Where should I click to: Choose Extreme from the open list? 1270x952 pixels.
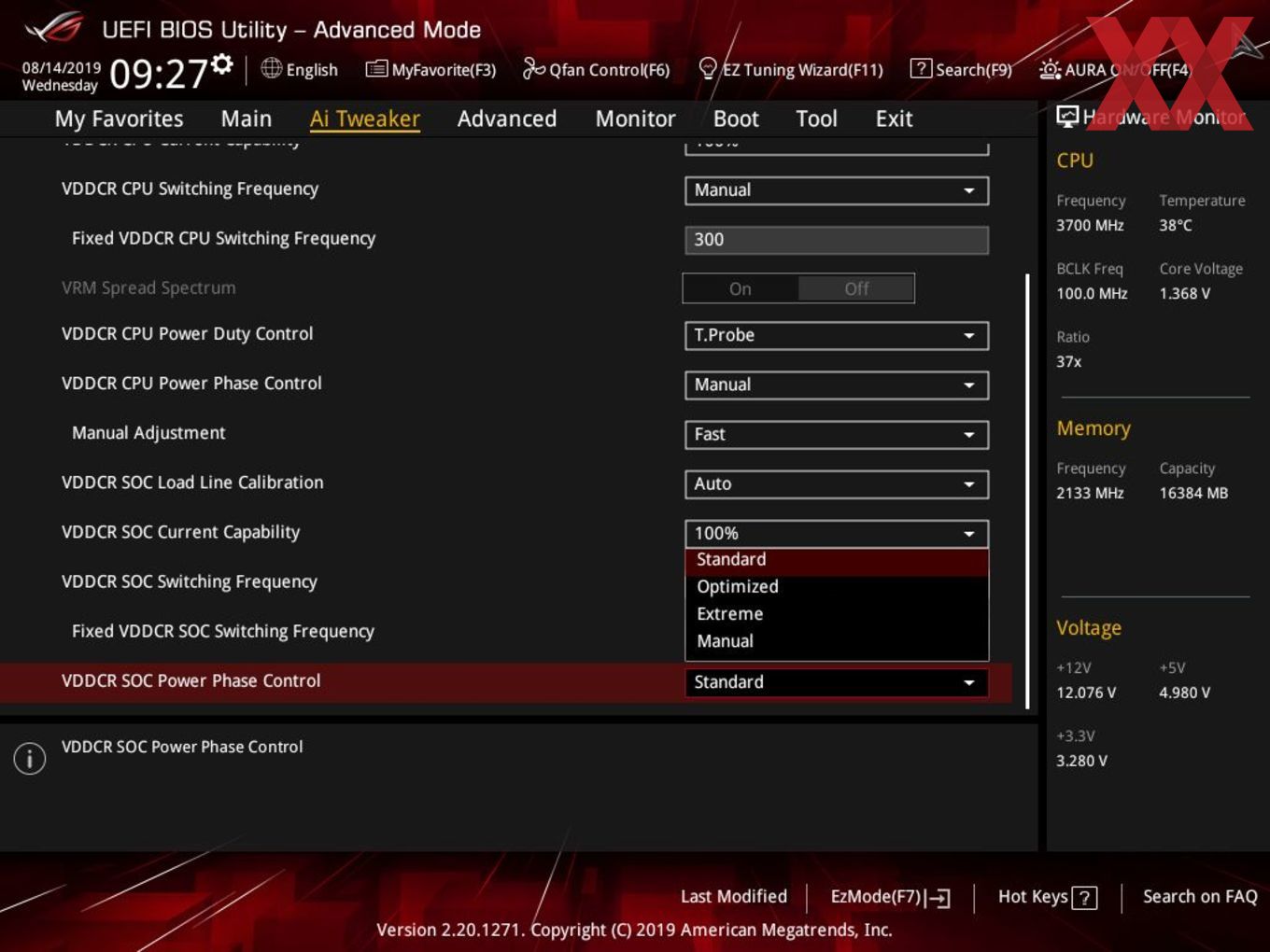pos(837,614)
